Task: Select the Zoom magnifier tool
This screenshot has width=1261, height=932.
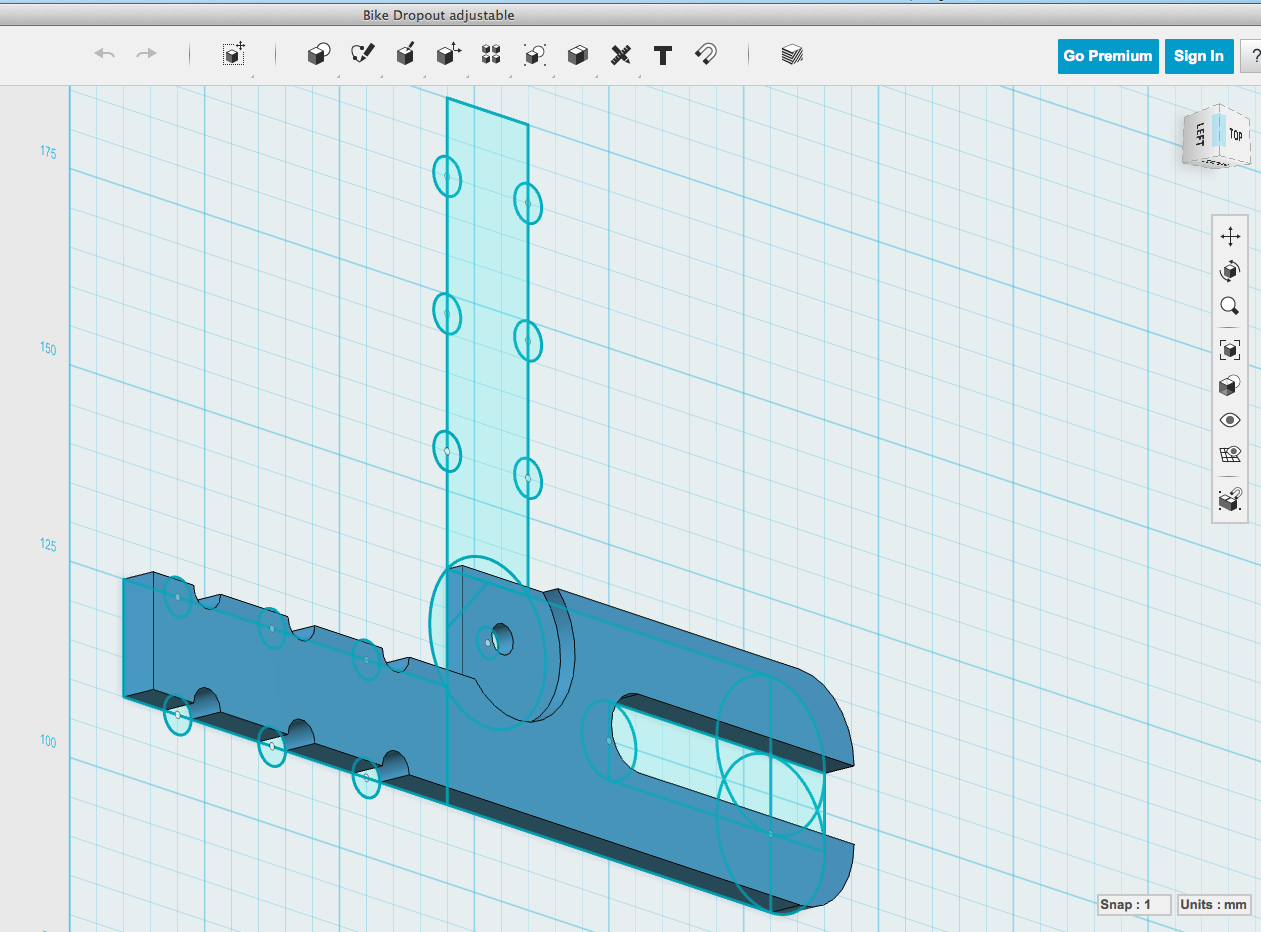Action: (1230, 306)
